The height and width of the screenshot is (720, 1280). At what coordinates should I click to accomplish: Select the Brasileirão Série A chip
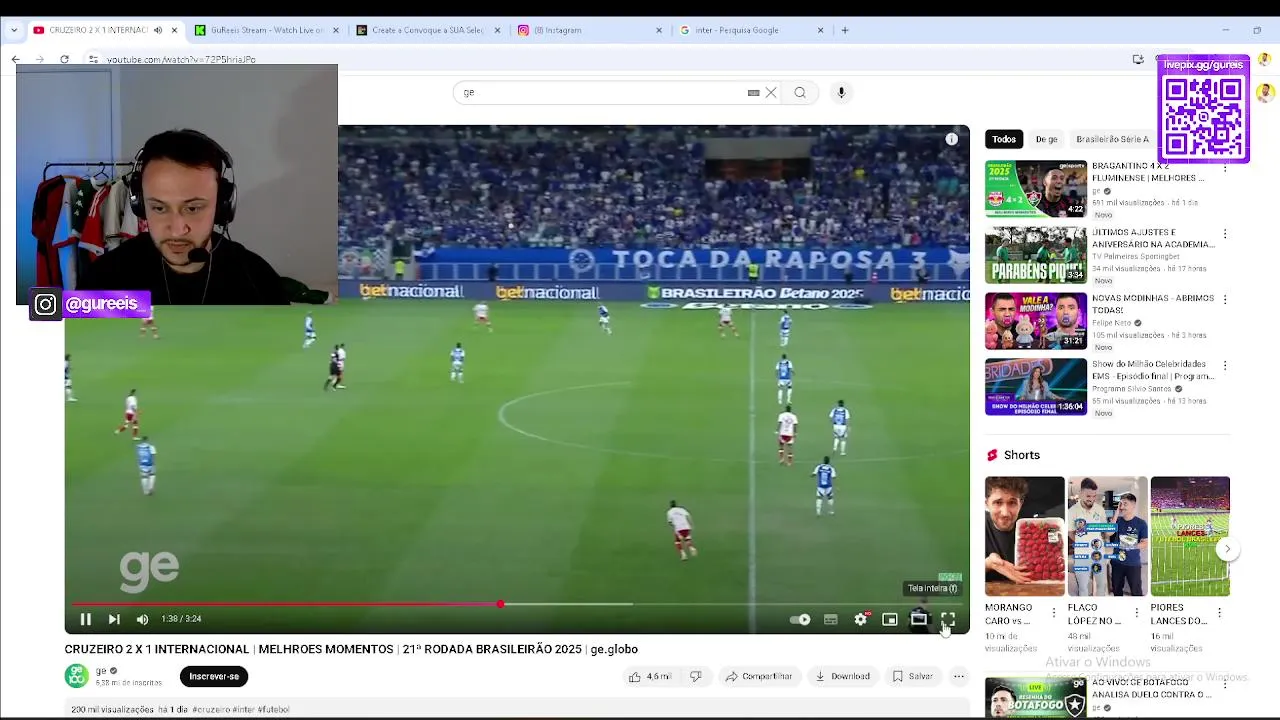(x=1112, y=139)
